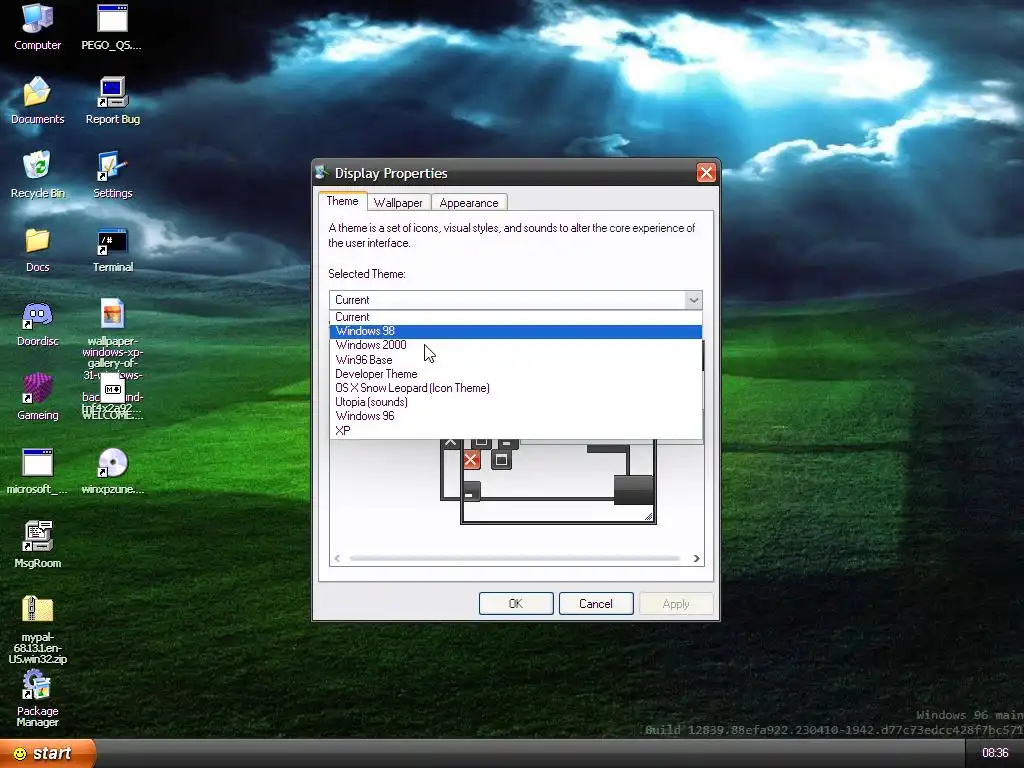The width and height of the screenshot is (1024, 768).
Task: Click the theme preview window thumbnail
Action: tap(549, 481)
